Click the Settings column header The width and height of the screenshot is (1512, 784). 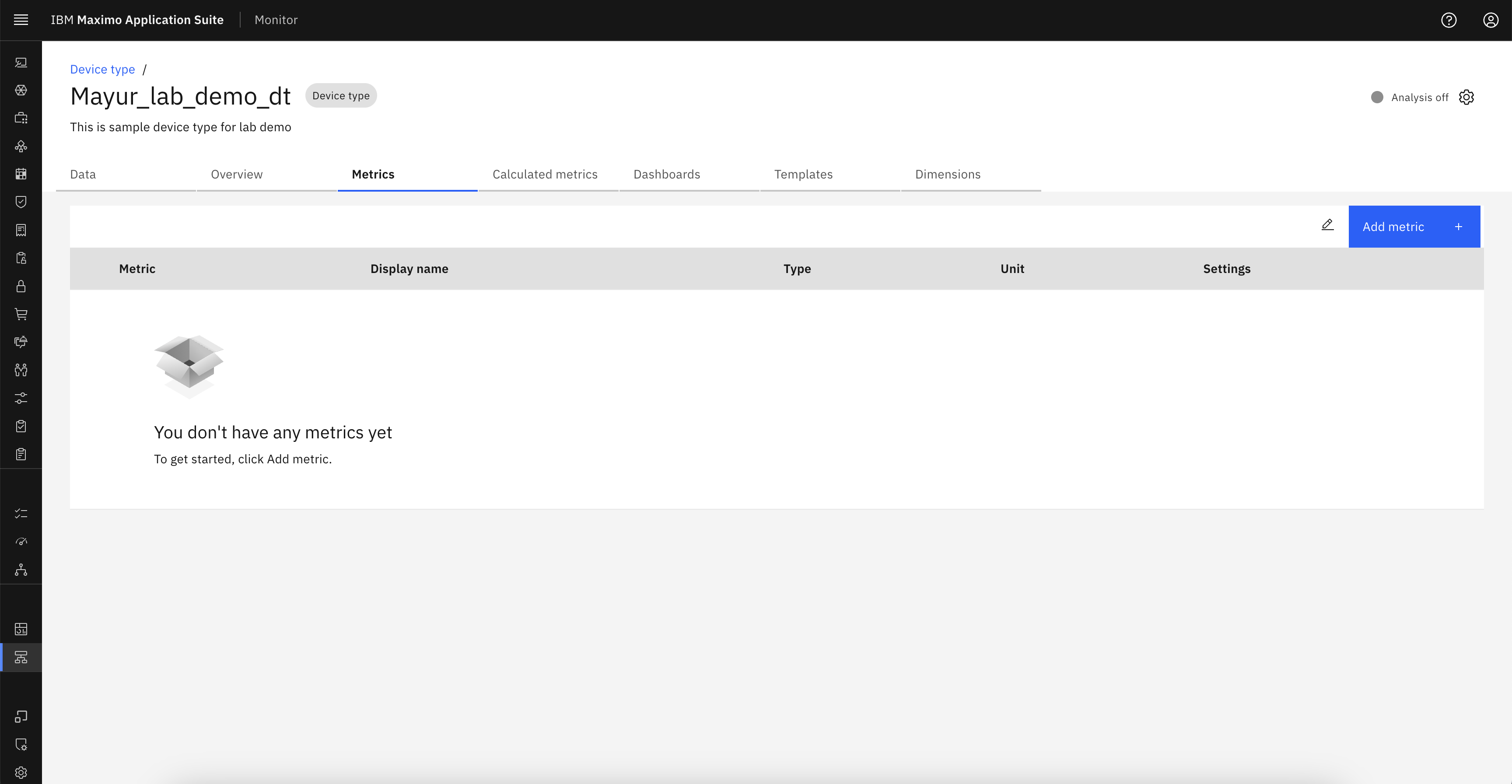[x=1226, y=269]
